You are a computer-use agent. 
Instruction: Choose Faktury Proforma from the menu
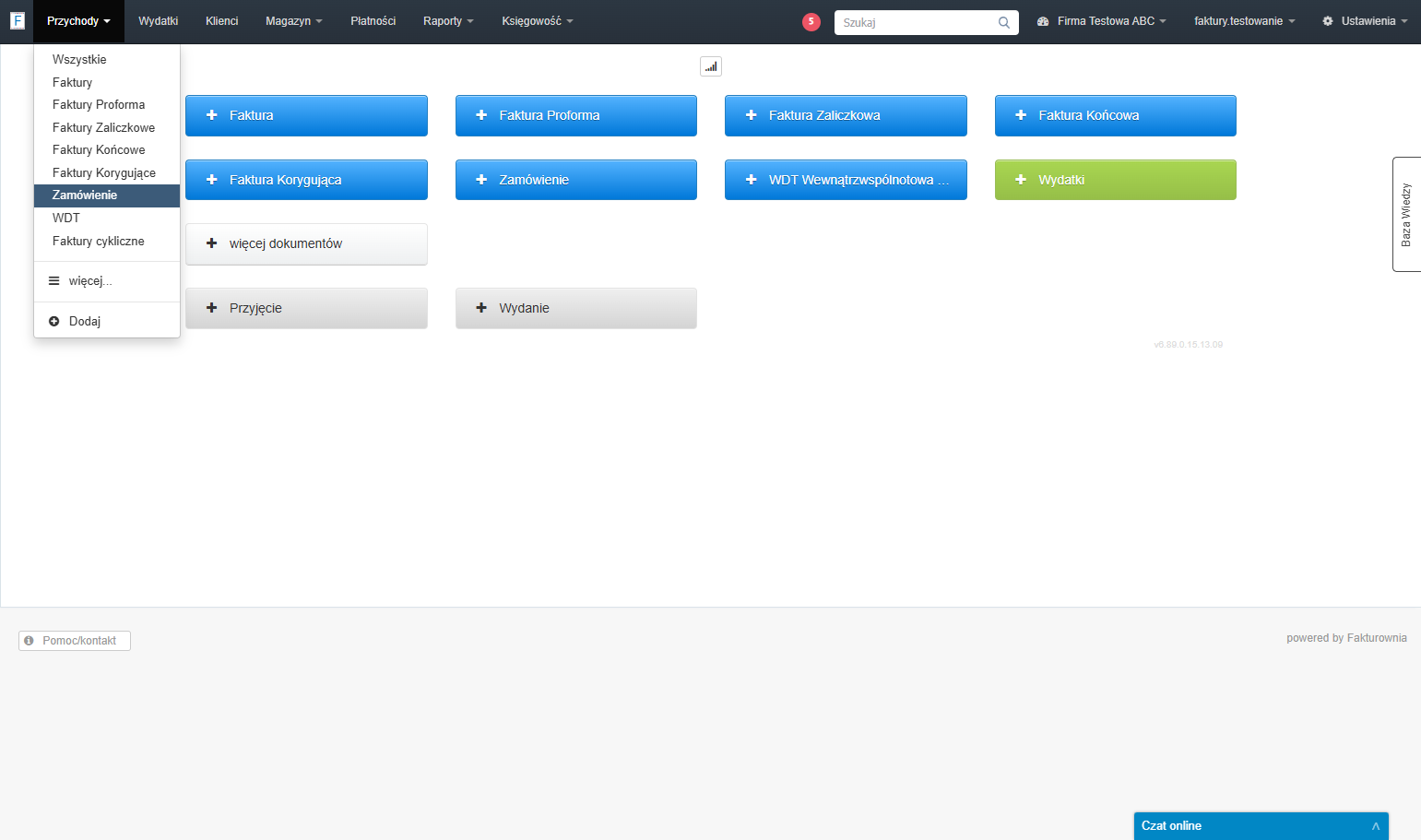coord(107,104)
